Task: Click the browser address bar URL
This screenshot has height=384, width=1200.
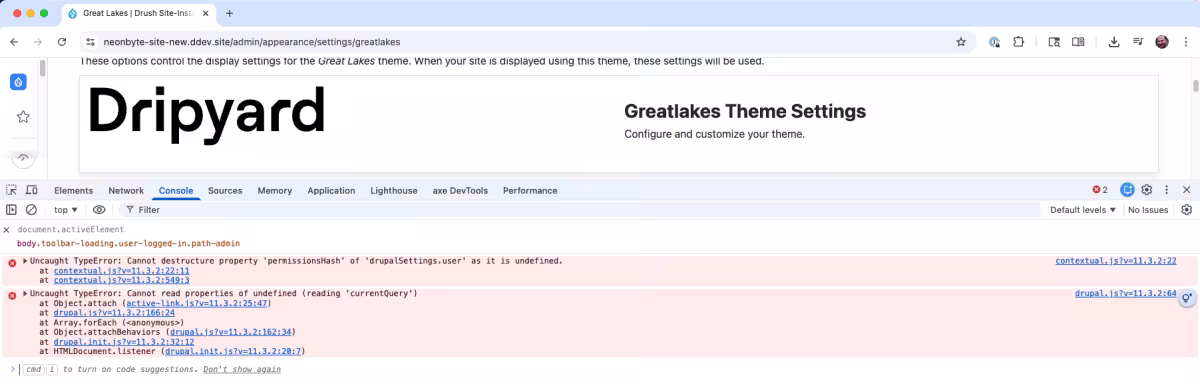Action: point(252,42)
